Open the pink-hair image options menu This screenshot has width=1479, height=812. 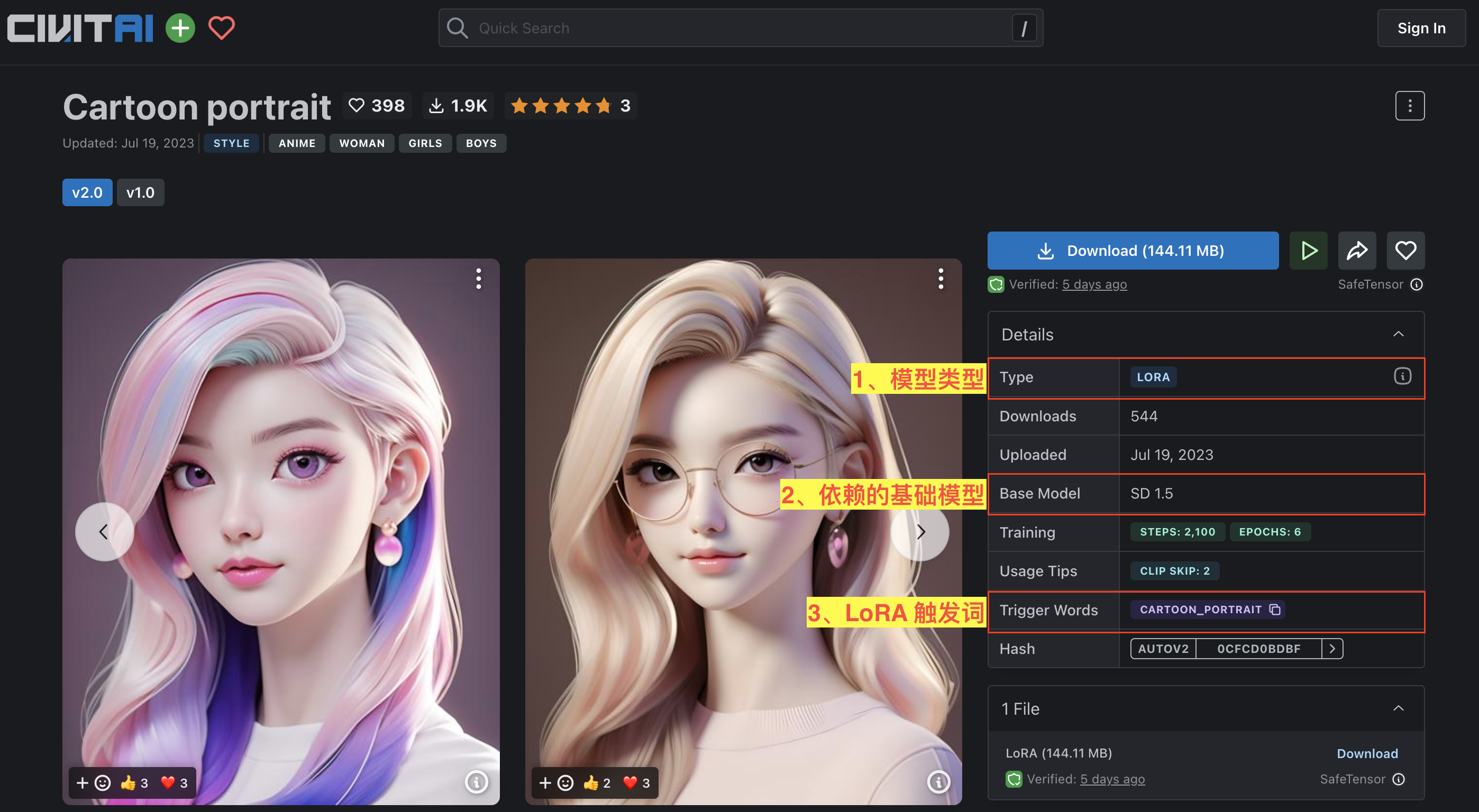(x=478, y=279)
